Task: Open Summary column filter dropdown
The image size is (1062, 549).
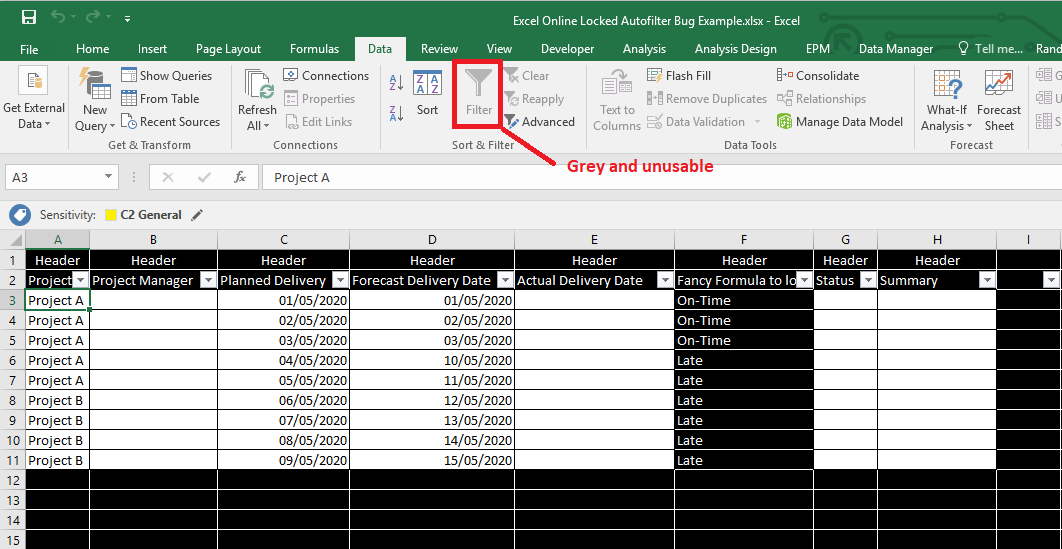Action: 987,280
